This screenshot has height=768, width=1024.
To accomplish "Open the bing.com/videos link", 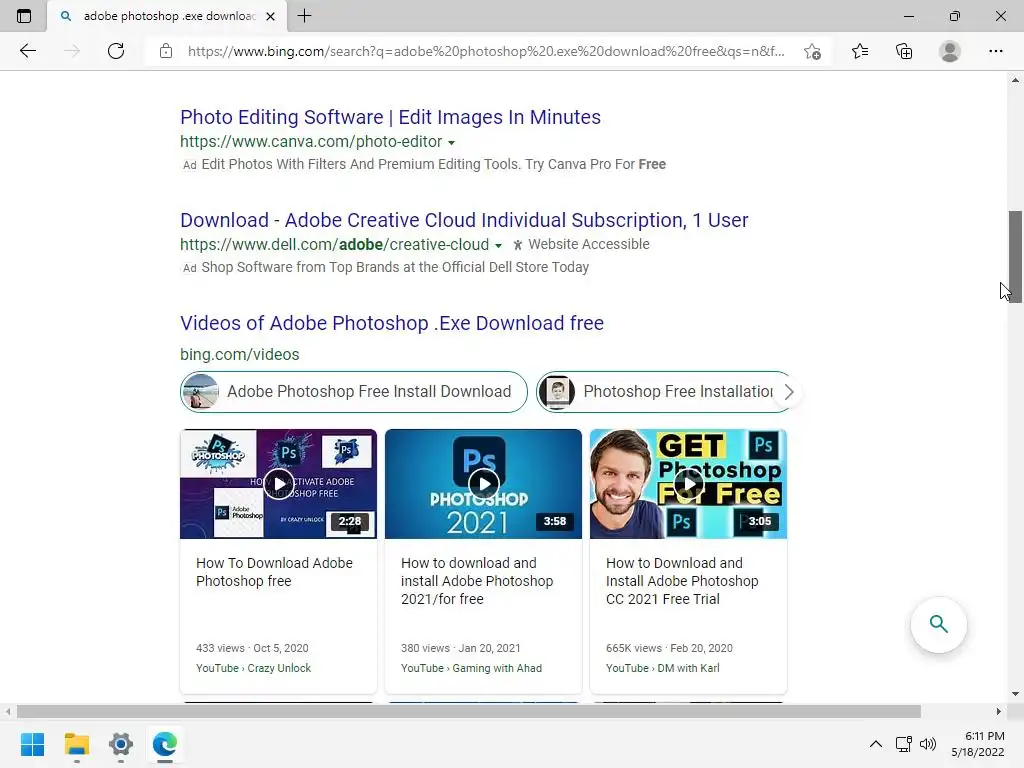I will pyautogui.click(x=240, y=355).
